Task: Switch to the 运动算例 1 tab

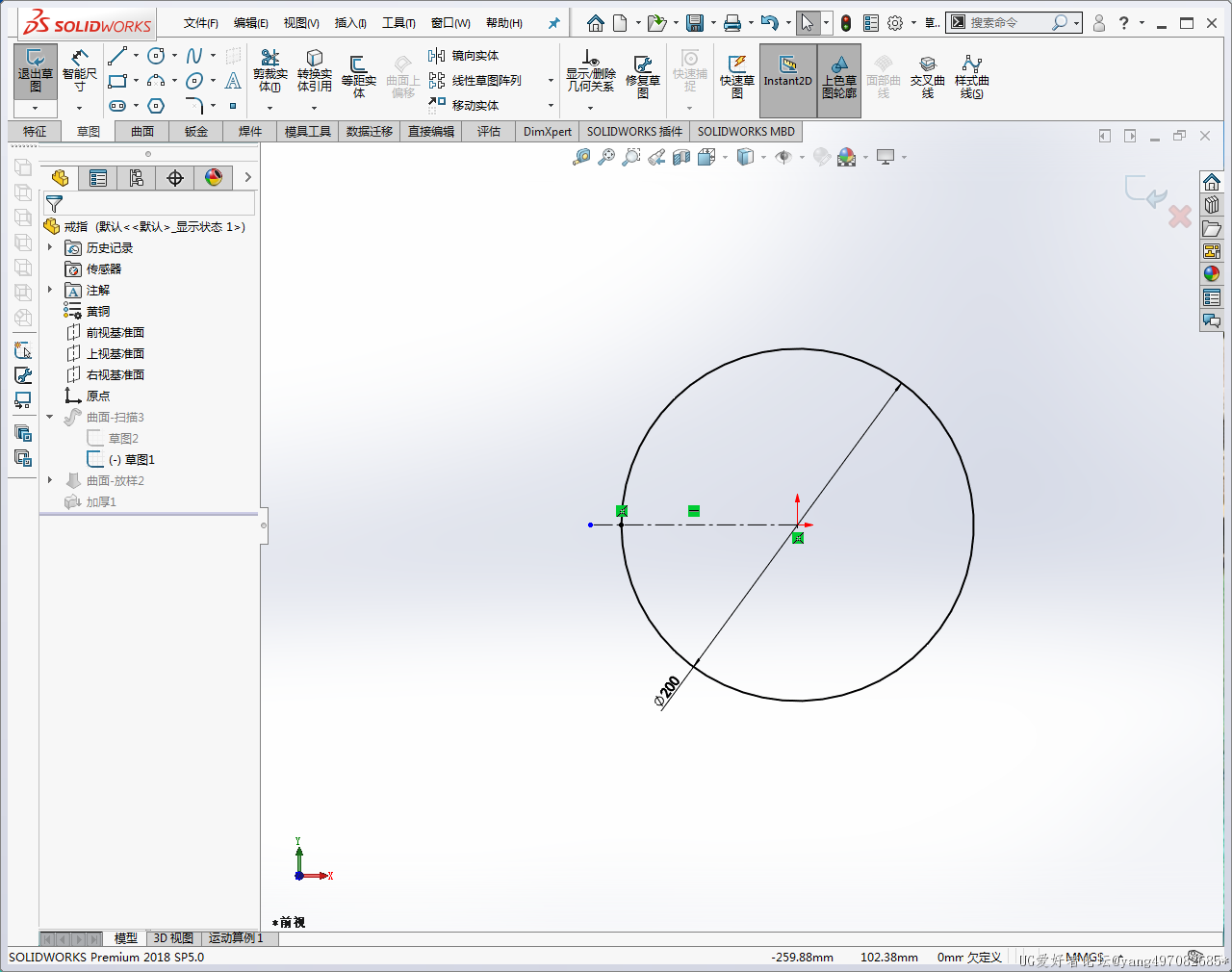Action: pos(236,938)
